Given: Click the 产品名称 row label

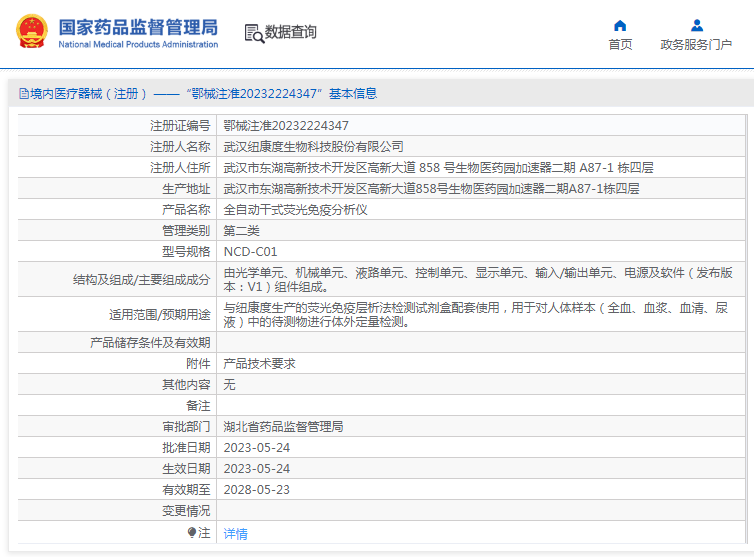Looking at the screenshot, I should (186, 210).
